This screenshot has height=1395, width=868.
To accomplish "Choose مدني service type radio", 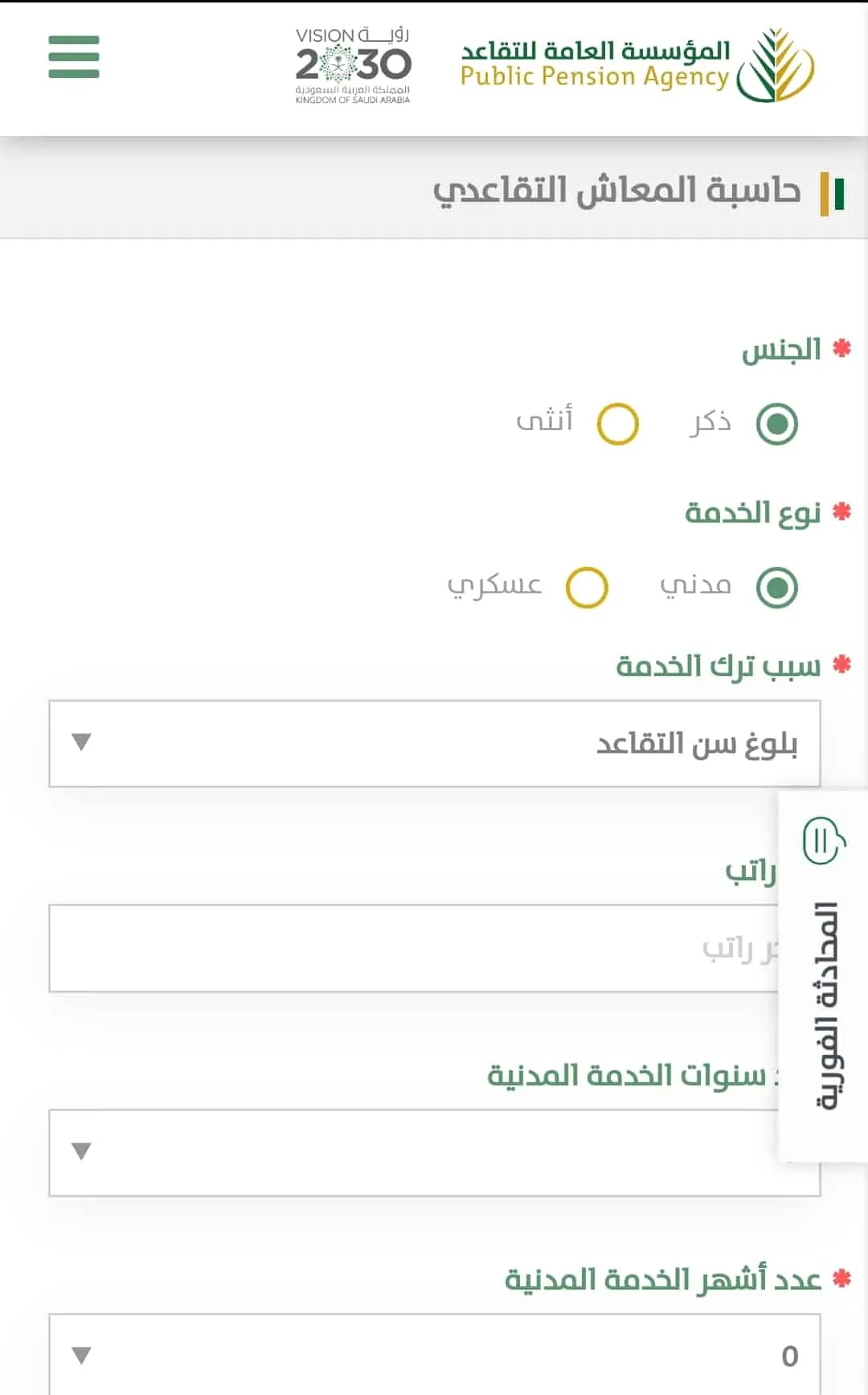I will tap(777, 587).
